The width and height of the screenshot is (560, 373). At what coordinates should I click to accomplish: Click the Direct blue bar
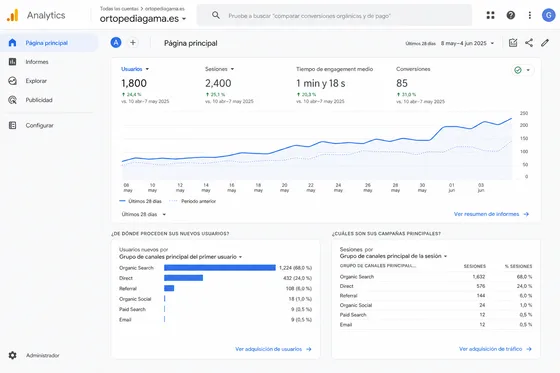(184, 278)
